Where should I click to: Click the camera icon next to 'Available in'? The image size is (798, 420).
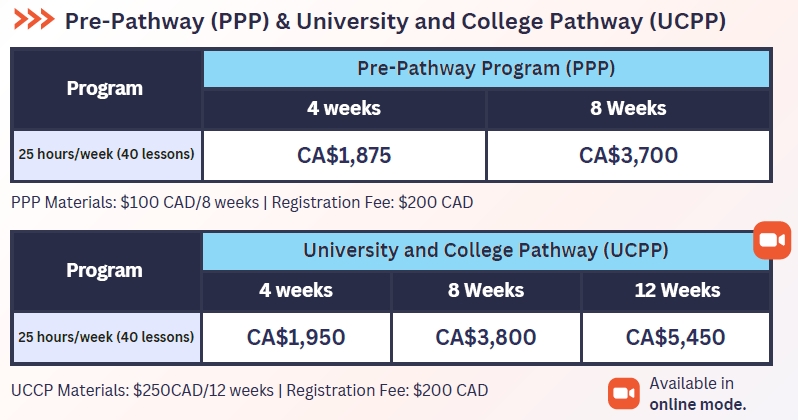click(x=624, y=393)
